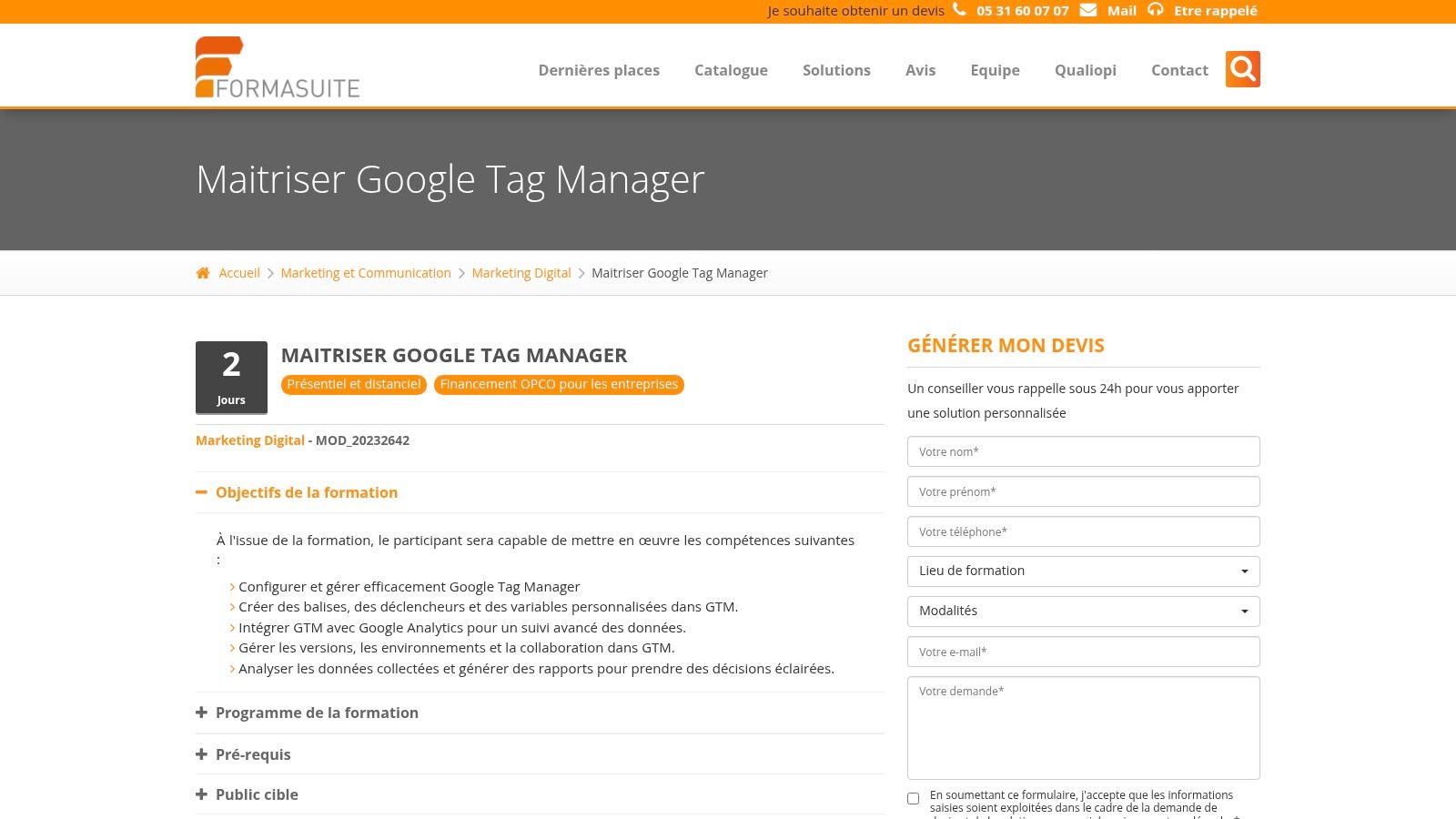The width and height of the screenshot is (1456, 819).
Task: Click the Formasuite logo
Action: tap(278, 67)
